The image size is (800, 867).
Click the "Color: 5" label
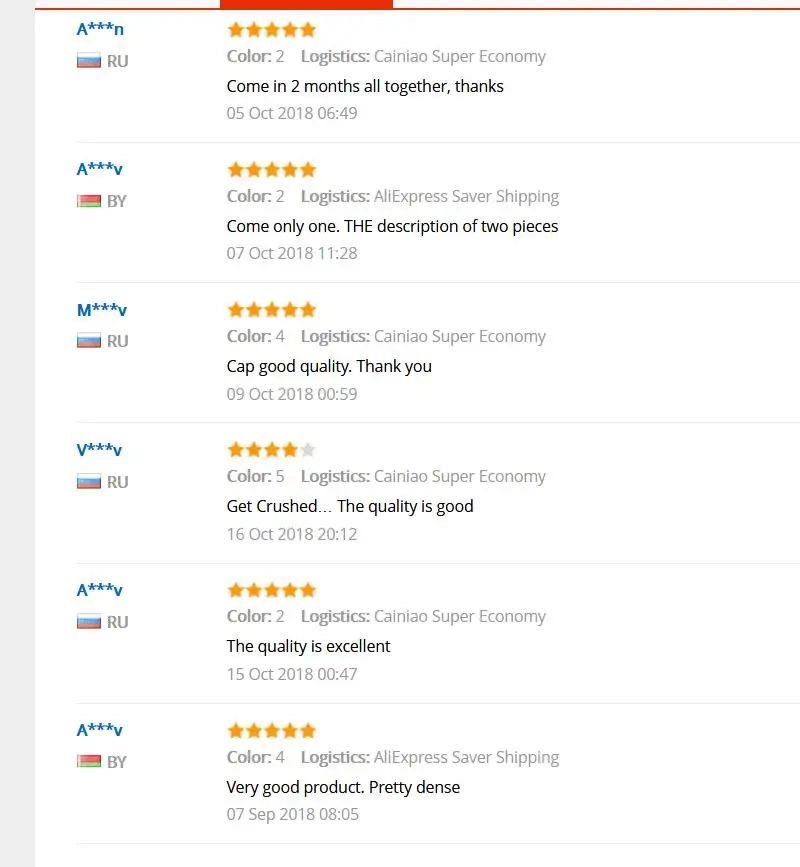tap(256, 476)
